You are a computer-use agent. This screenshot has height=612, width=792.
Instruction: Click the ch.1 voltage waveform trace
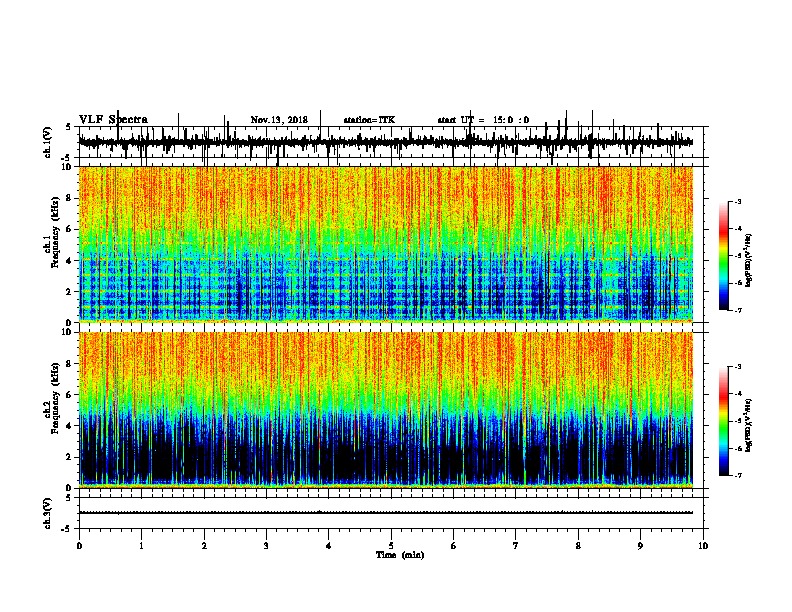pos(386,142)
